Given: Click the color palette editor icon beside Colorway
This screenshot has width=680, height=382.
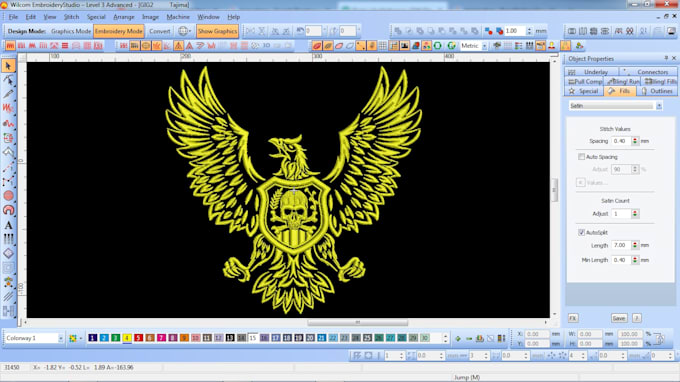Looking at the screenshot, I should tap(73, 338).
